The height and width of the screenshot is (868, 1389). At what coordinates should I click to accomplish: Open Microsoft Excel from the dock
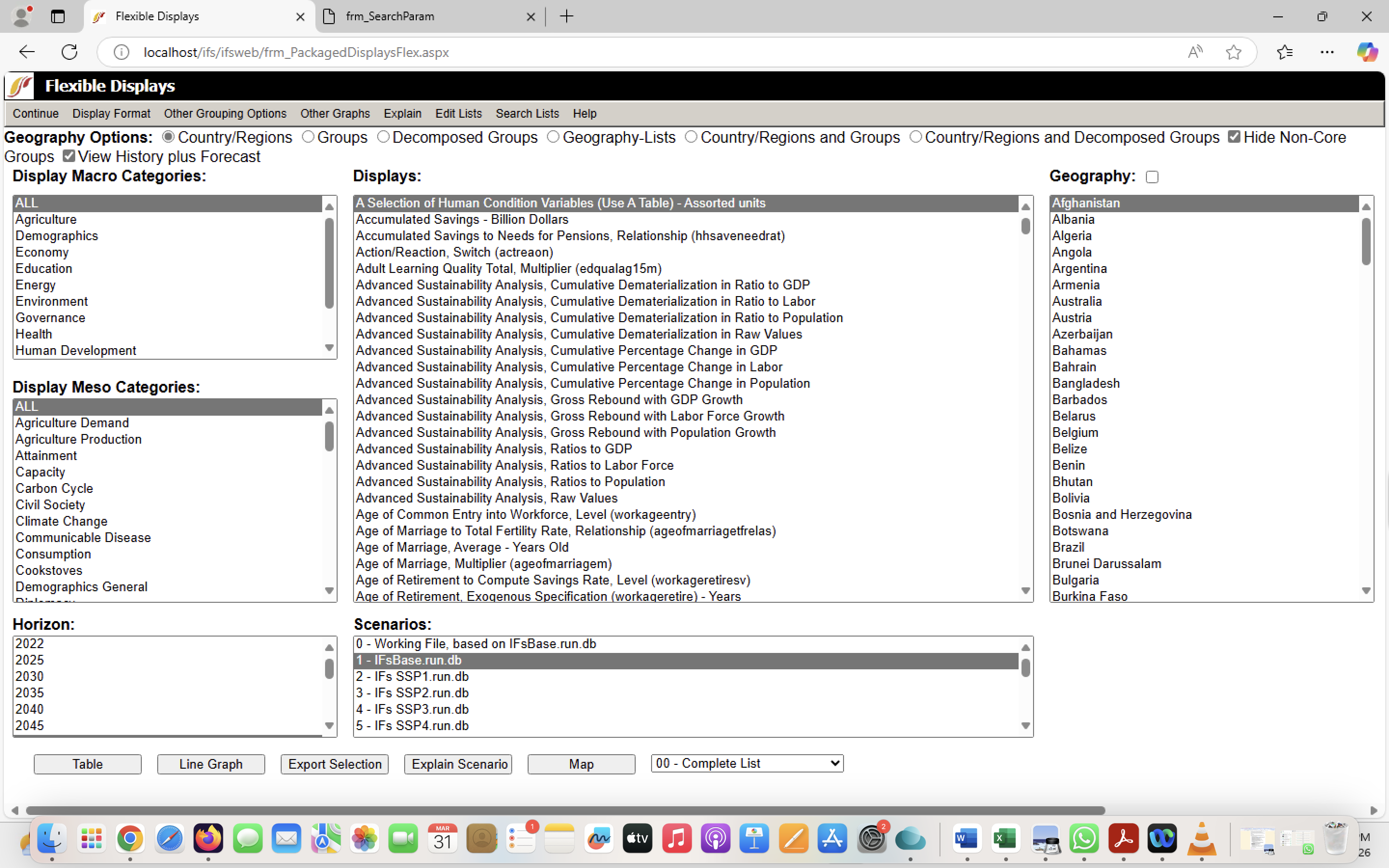coord(1005,839)
